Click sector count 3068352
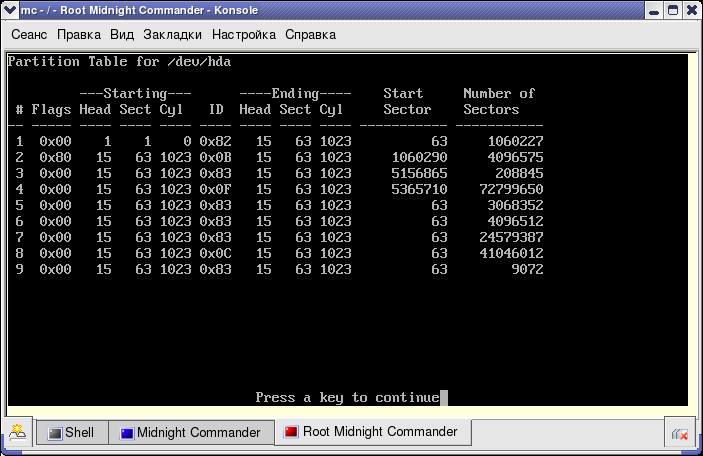 516,205
